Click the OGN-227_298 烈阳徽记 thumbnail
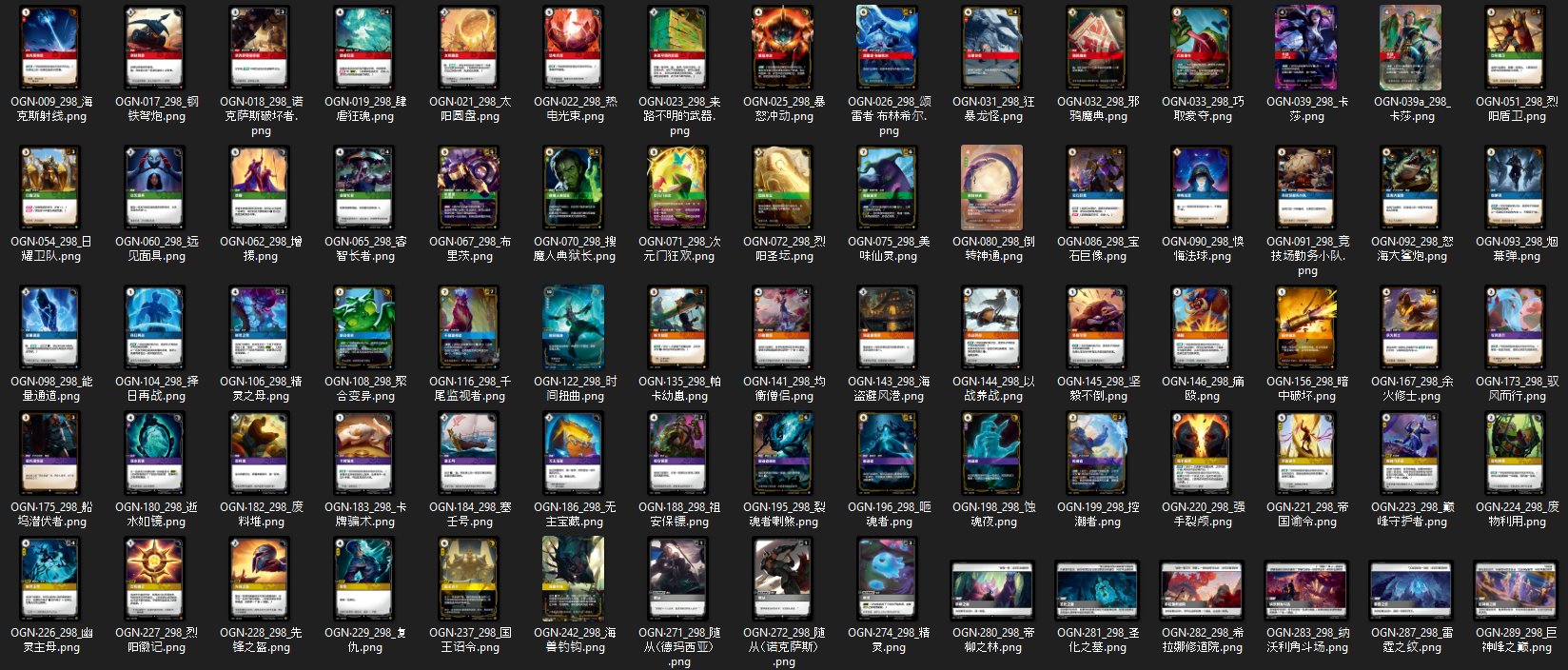1568x670 pixels. click(156, 579)
